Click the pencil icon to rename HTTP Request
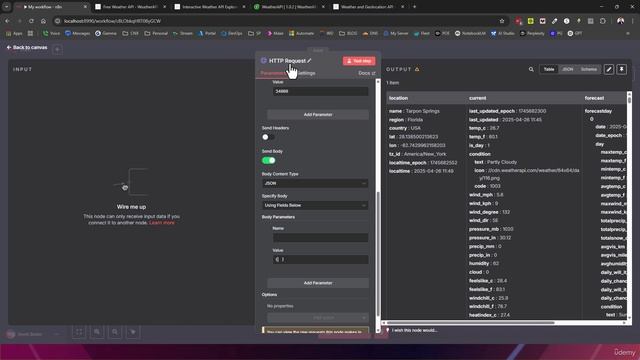This screenshot has height=360, width=640. (x=309, y=61)
